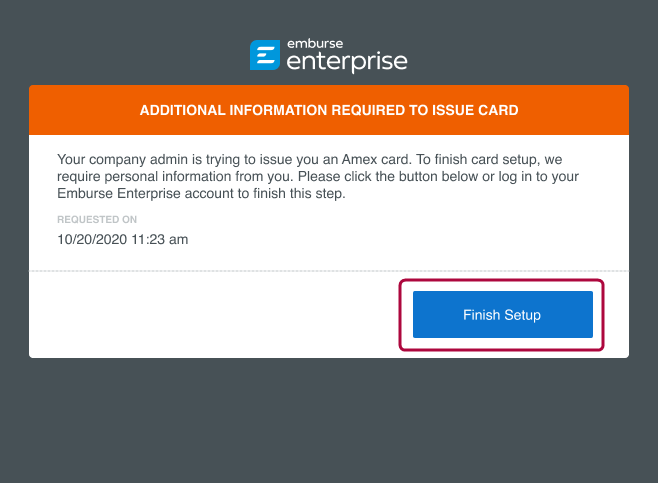The image size is (658, 483).
Task: Click the 10/20/2020 11:23 am timestamp
Action: point(123,239)
